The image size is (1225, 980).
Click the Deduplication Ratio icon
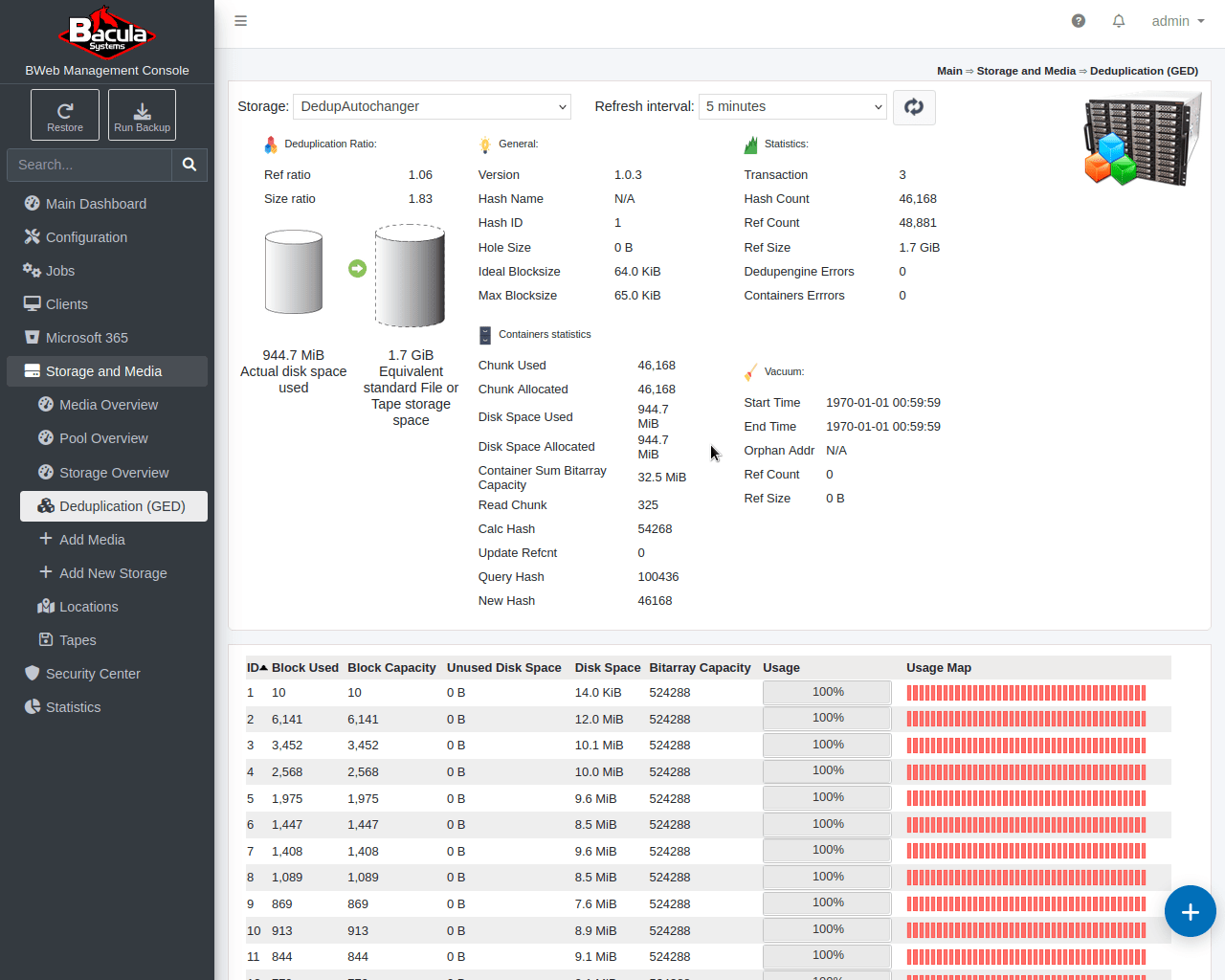pyautogui.click(x=271, y=145)
